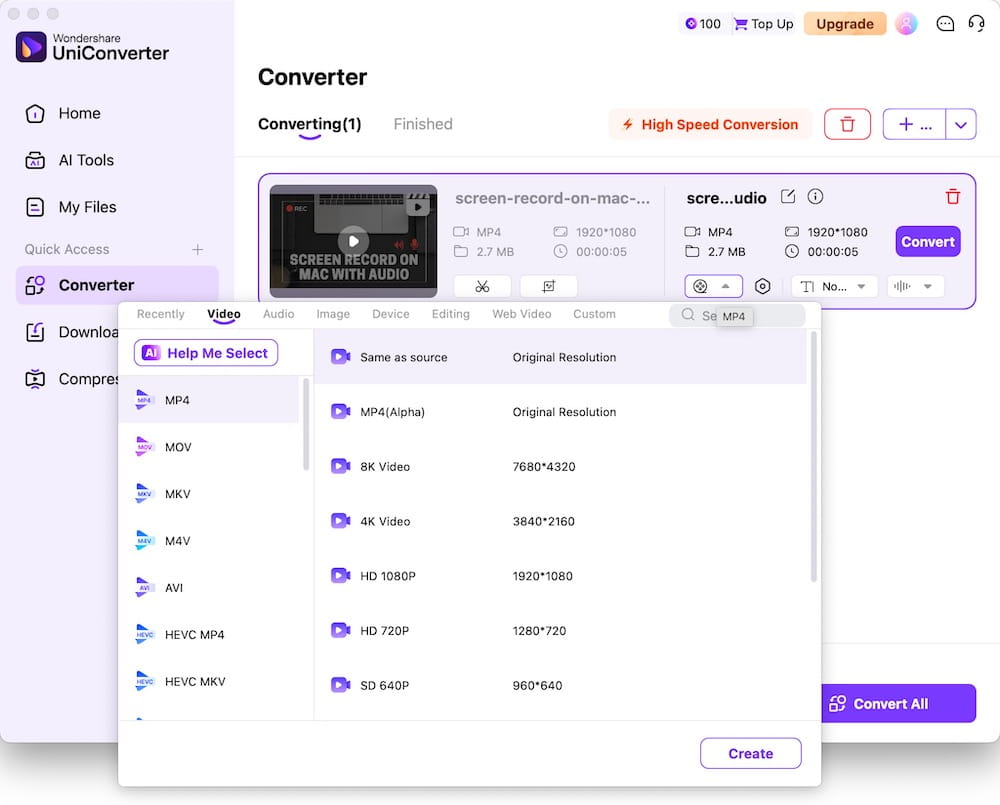Open the Top Up cart
Viewport: 1000px width, 805px height.
coord(763,23)
